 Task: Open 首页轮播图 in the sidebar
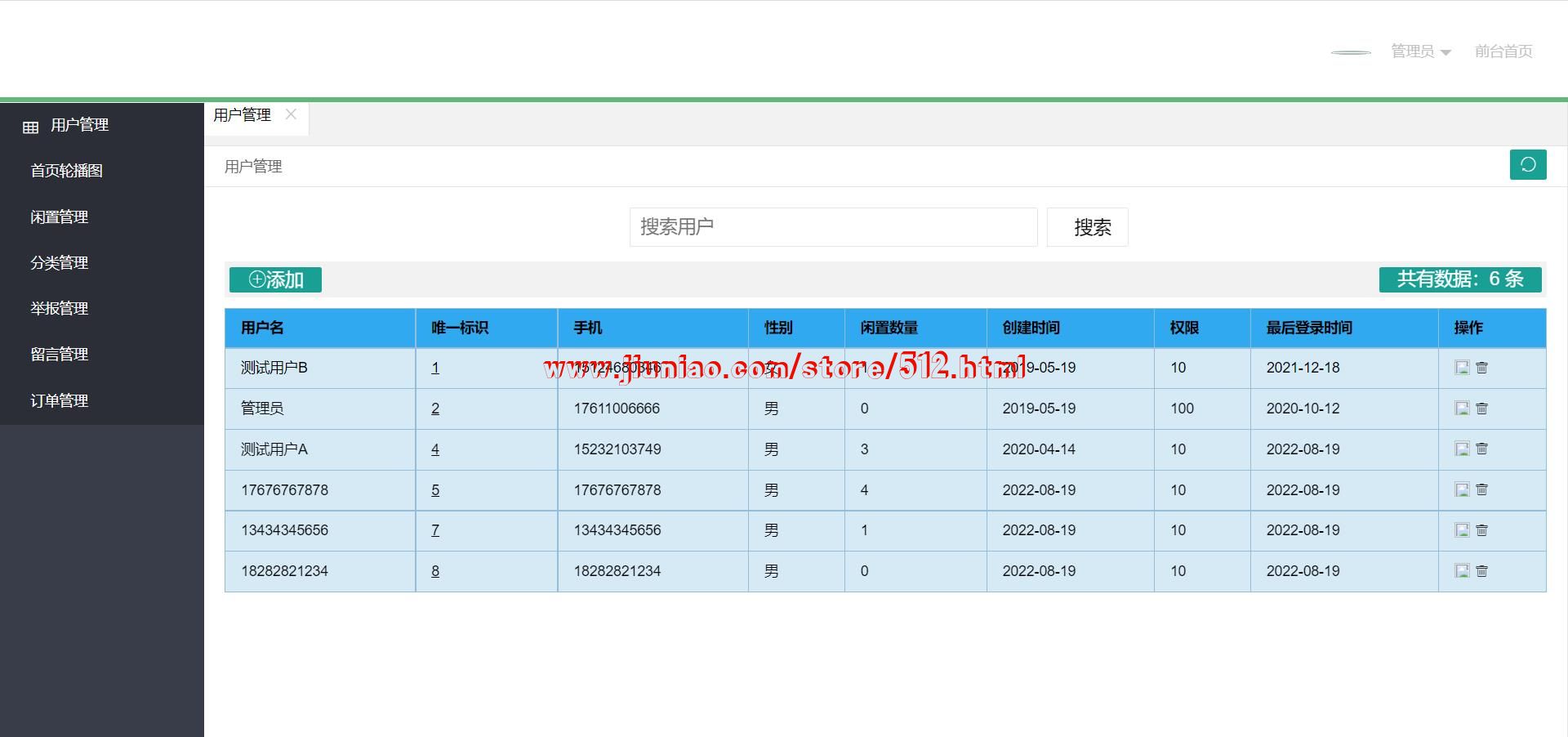coord(67,171)
